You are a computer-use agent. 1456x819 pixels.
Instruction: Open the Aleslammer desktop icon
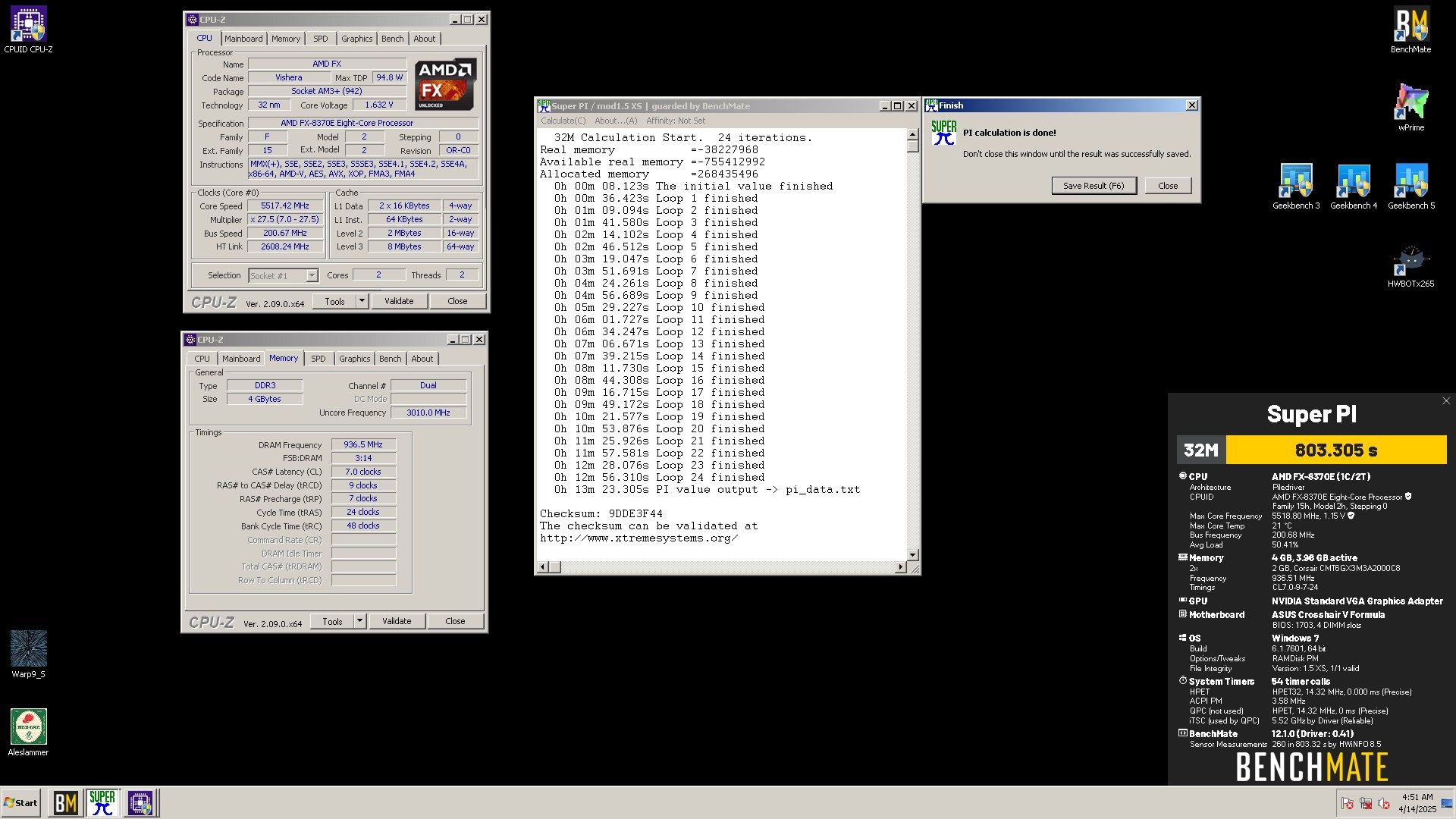click(28, 733)
